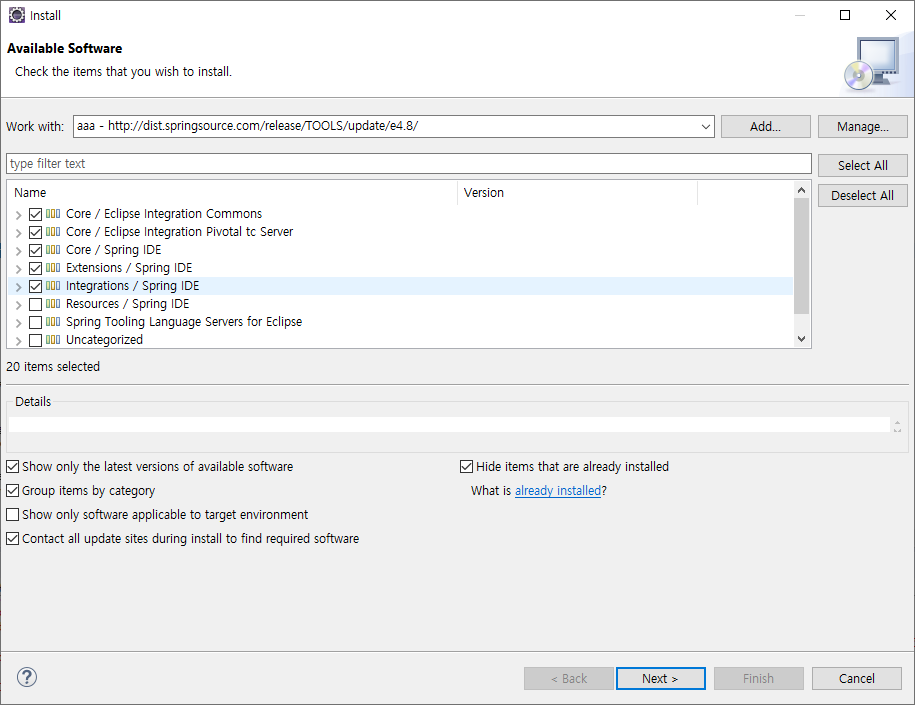Click the Select All button
The width and height of the screenshot is (915, 705).
pyautogui.click(x=862, y=166)
